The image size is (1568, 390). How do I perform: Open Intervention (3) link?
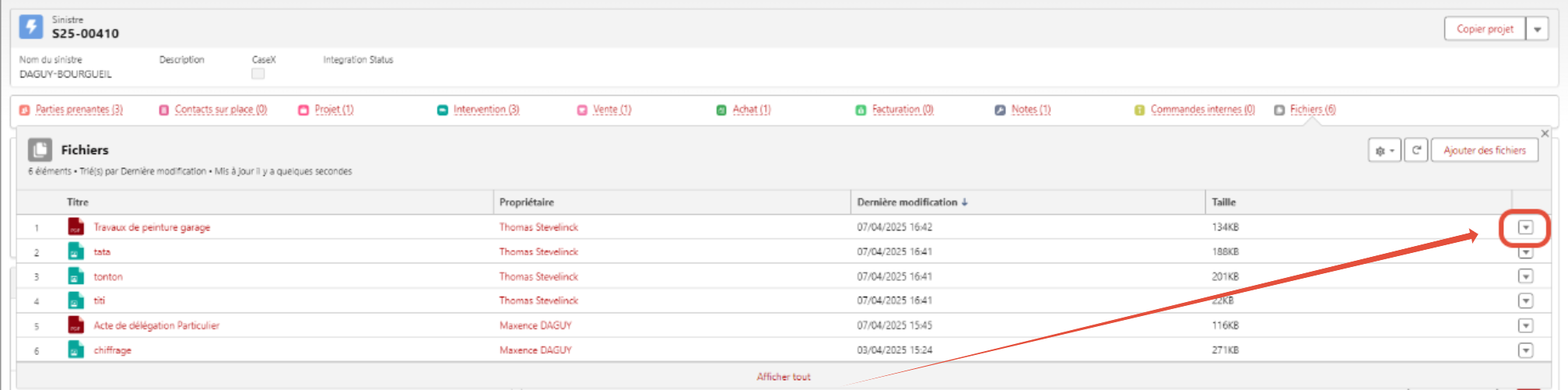pos(486,110)
